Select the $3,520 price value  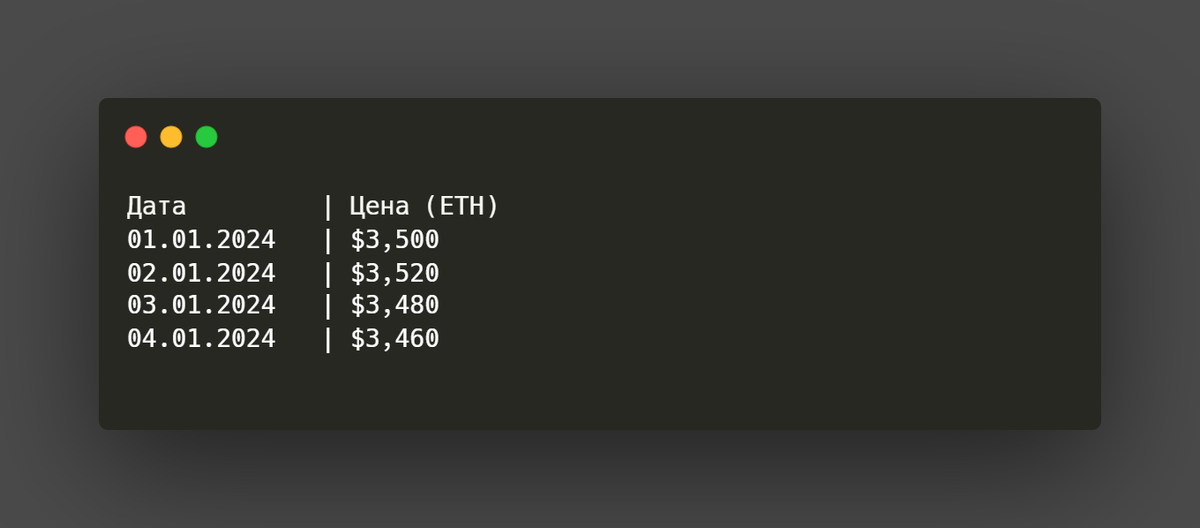click(395, 273)
